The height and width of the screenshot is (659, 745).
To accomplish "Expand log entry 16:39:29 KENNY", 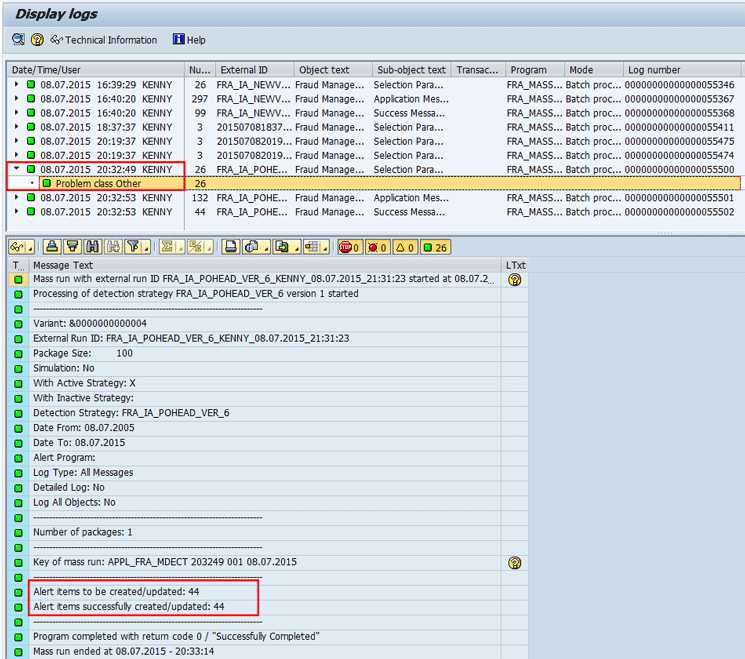I will pyautogui.click(x=17, y=85).
